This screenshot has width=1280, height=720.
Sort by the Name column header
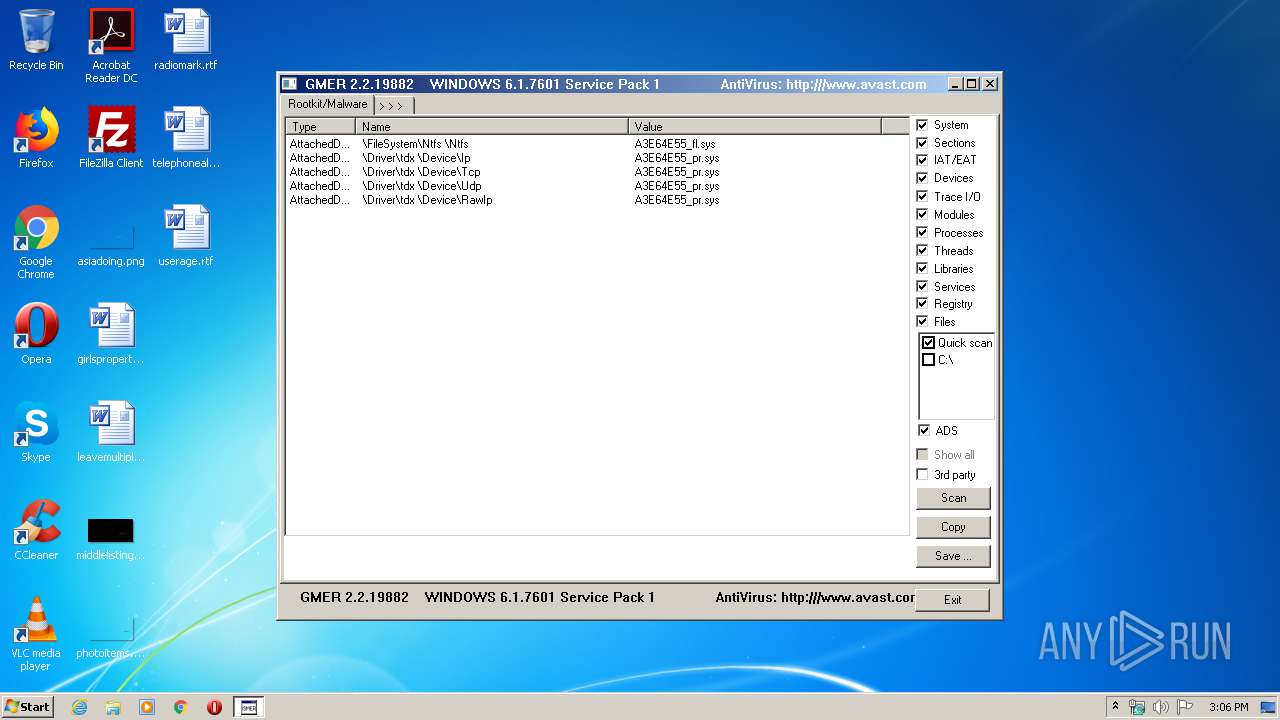click(x=492, y=126)
